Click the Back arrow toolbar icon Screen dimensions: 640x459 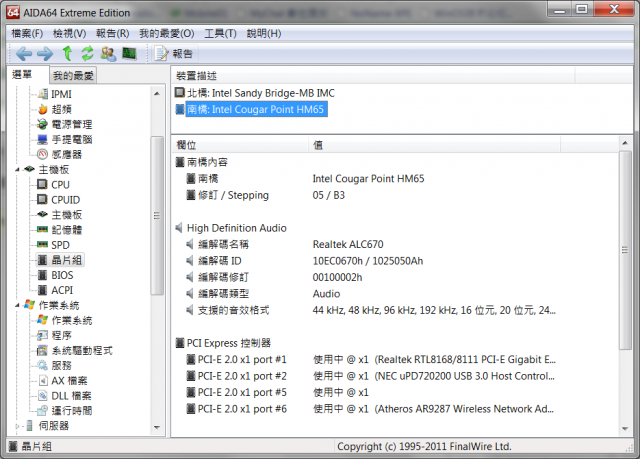24,53
